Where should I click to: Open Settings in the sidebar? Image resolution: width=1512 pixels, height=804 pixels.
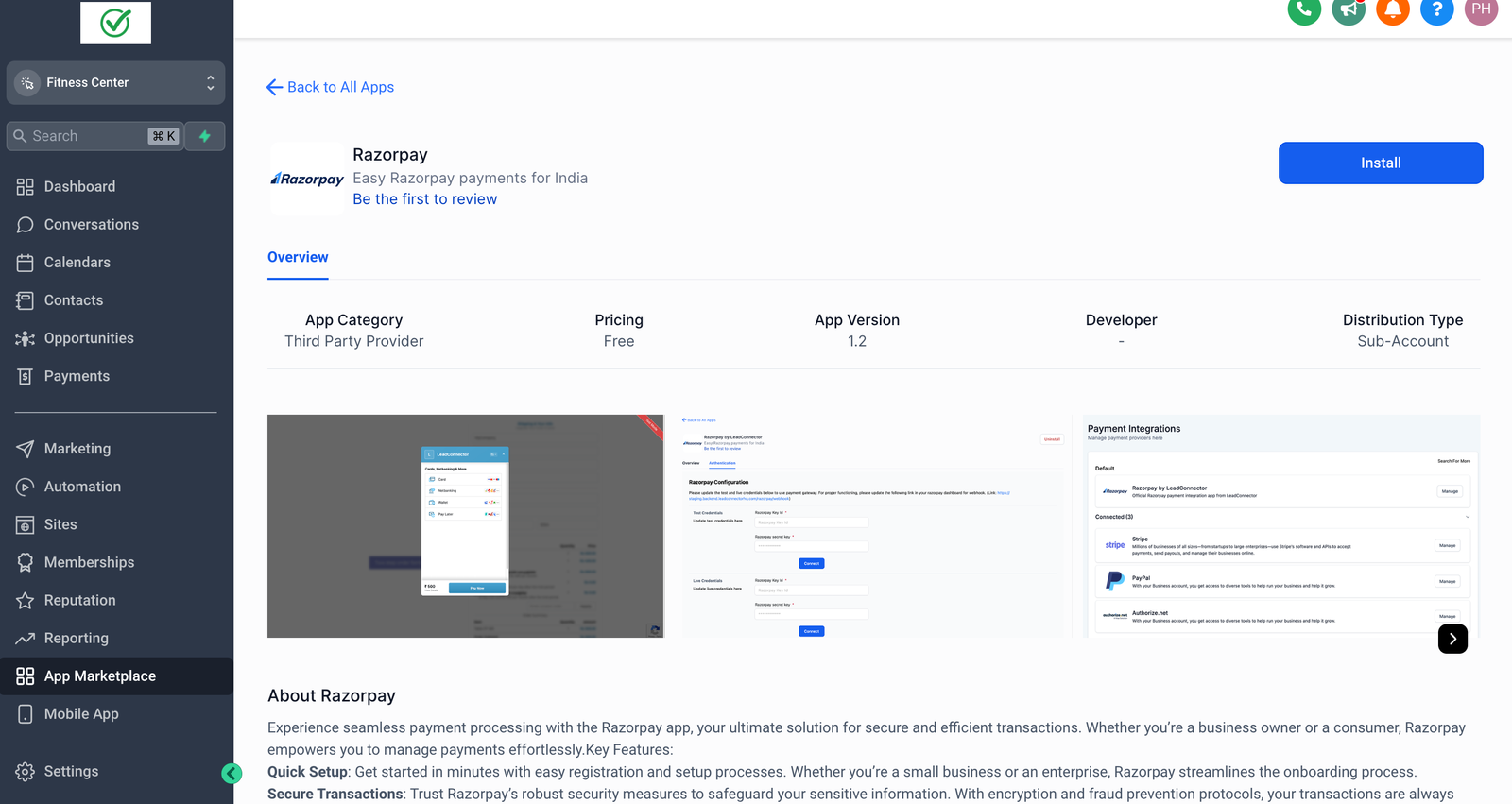point(71,771)
